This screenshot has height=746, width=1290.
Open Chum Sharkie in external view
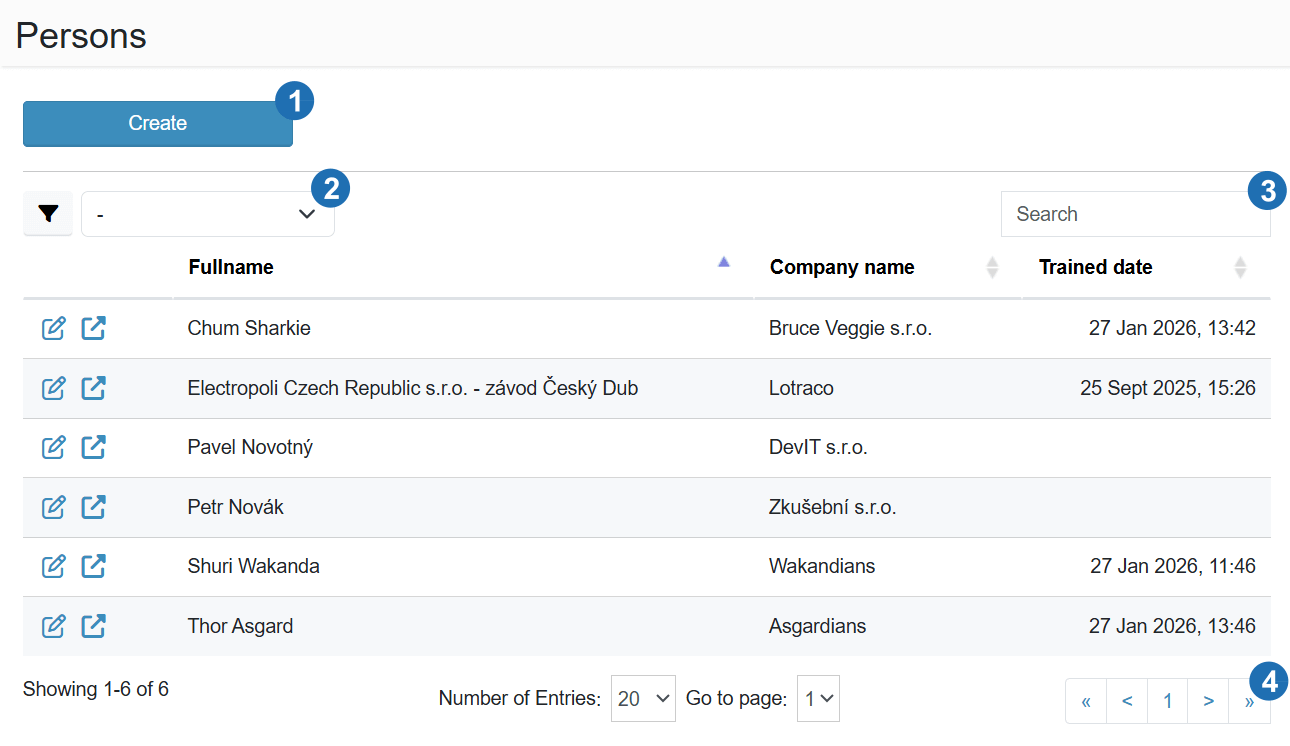point(93,328)
